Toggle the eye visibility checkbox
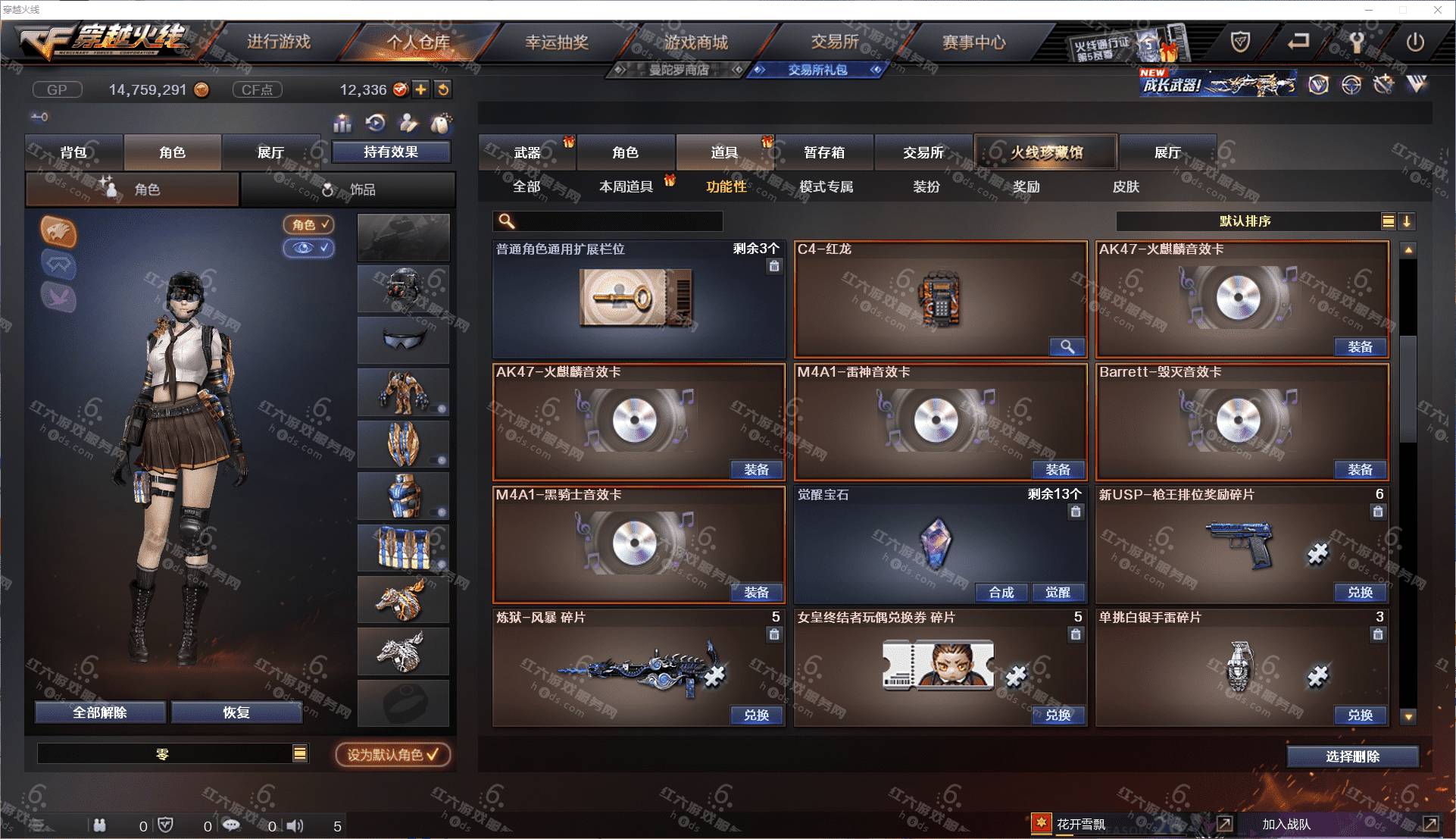This screenshot has height=839, width=1456. click(x=308, y=248)
